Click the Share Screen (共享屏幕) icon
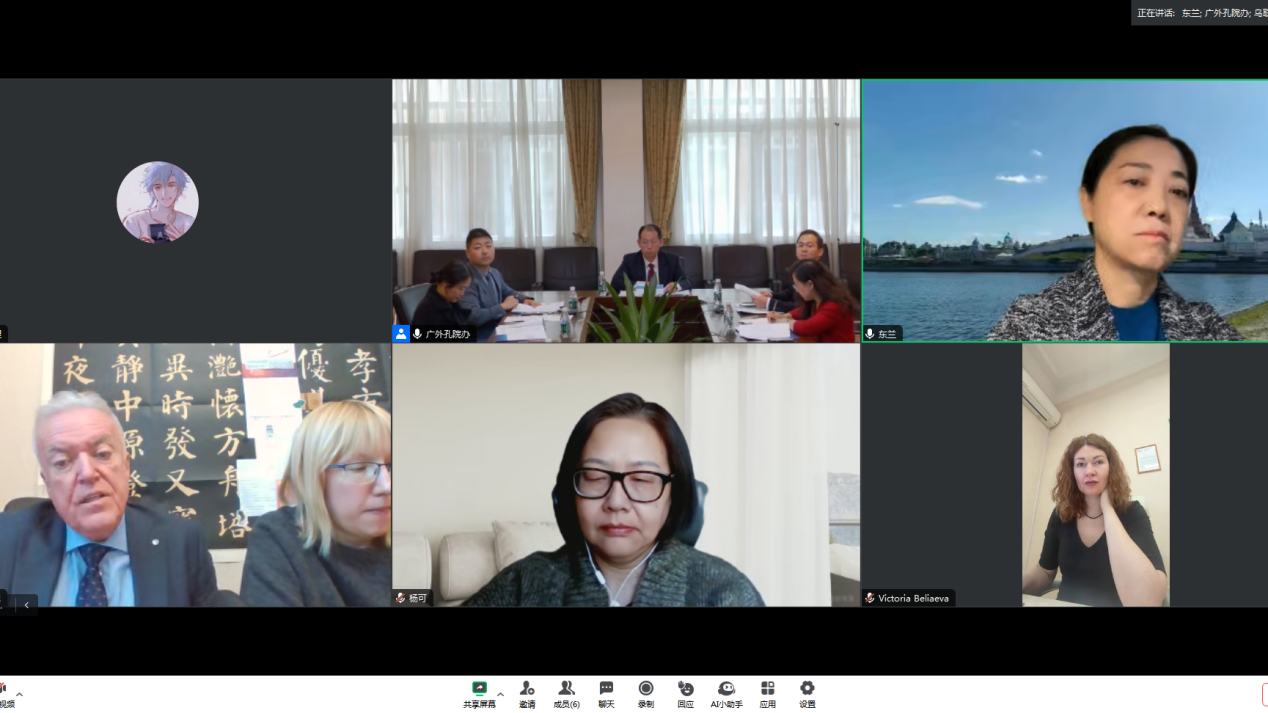The width and height of the screenshot is (1268, 713). coord(479,689)
